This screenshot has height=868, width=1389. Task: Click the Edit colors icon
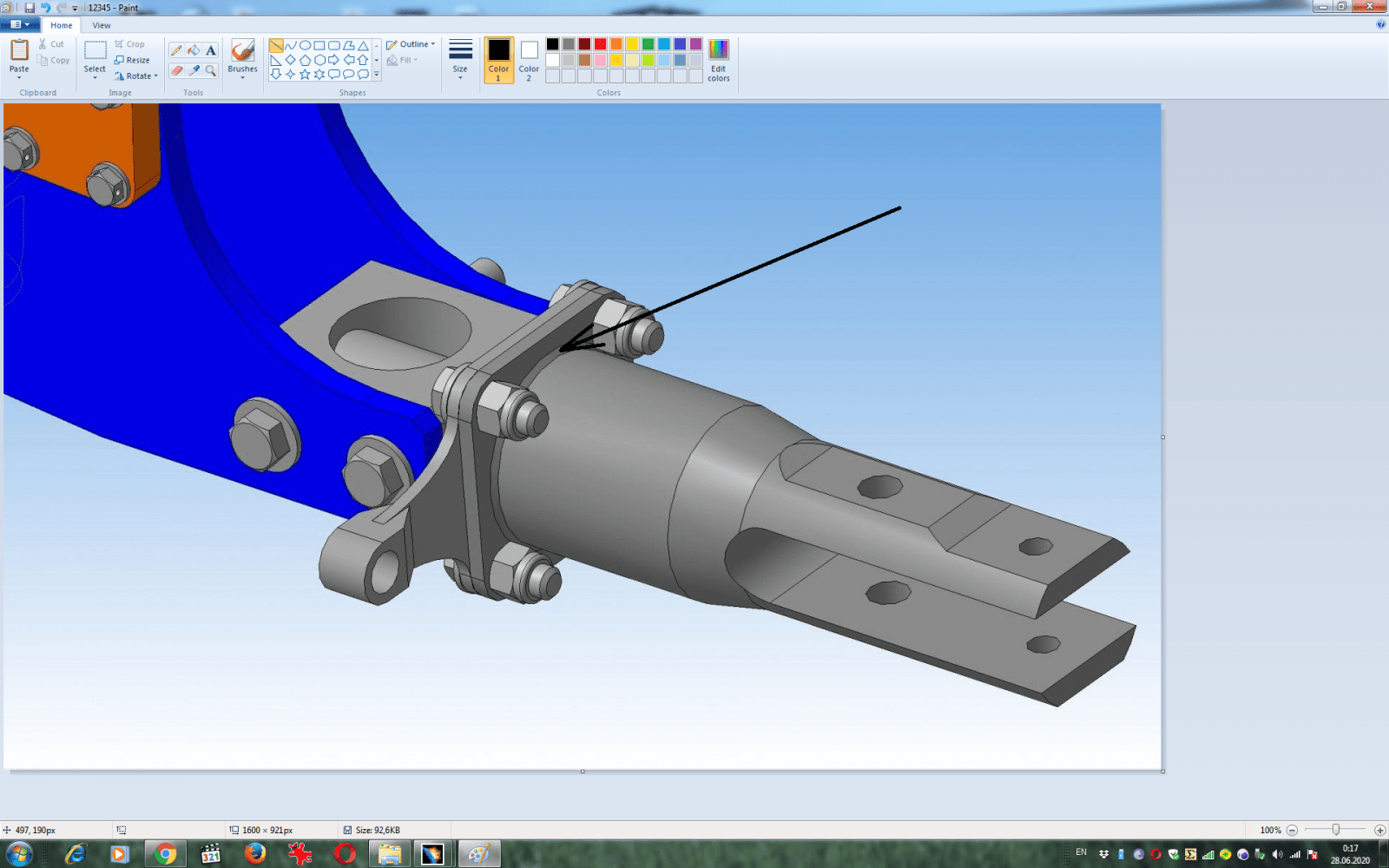pyautogui.click(x=718, y=58)
